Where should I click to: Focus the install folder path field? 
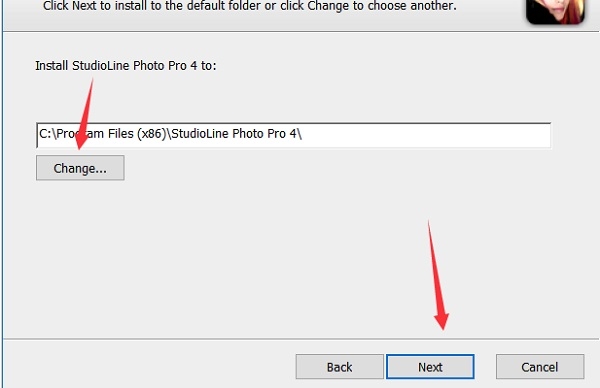[x=293, y=135]
